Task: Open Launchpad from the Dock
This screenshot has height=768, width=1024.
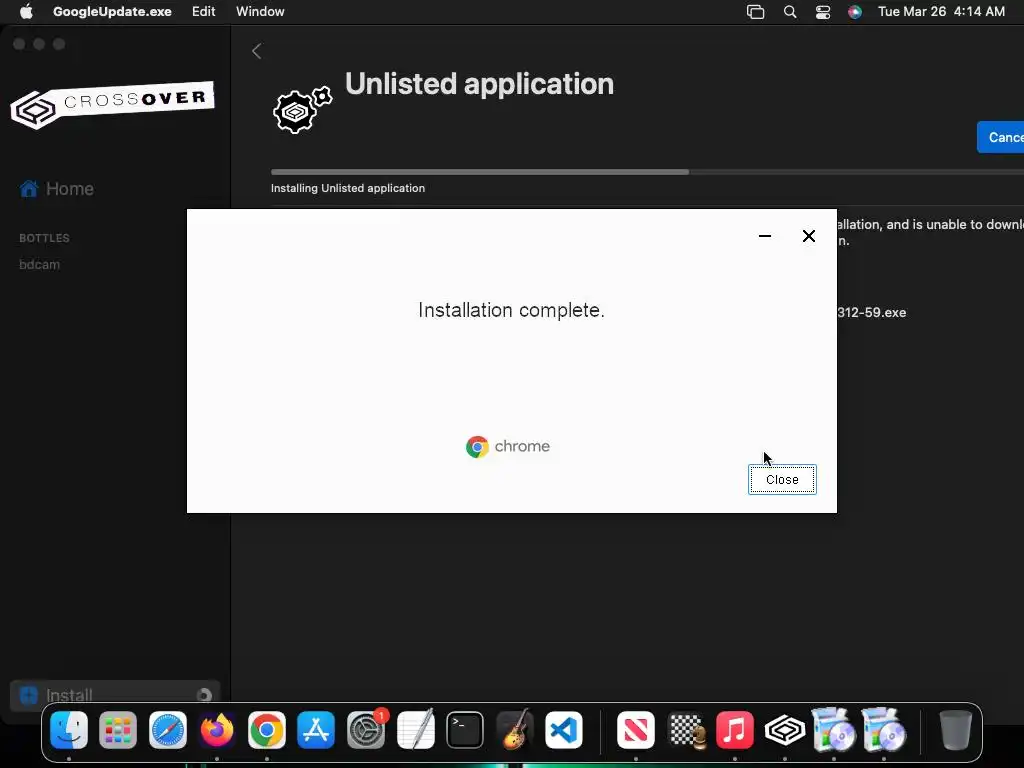Action: click(118, 730)
